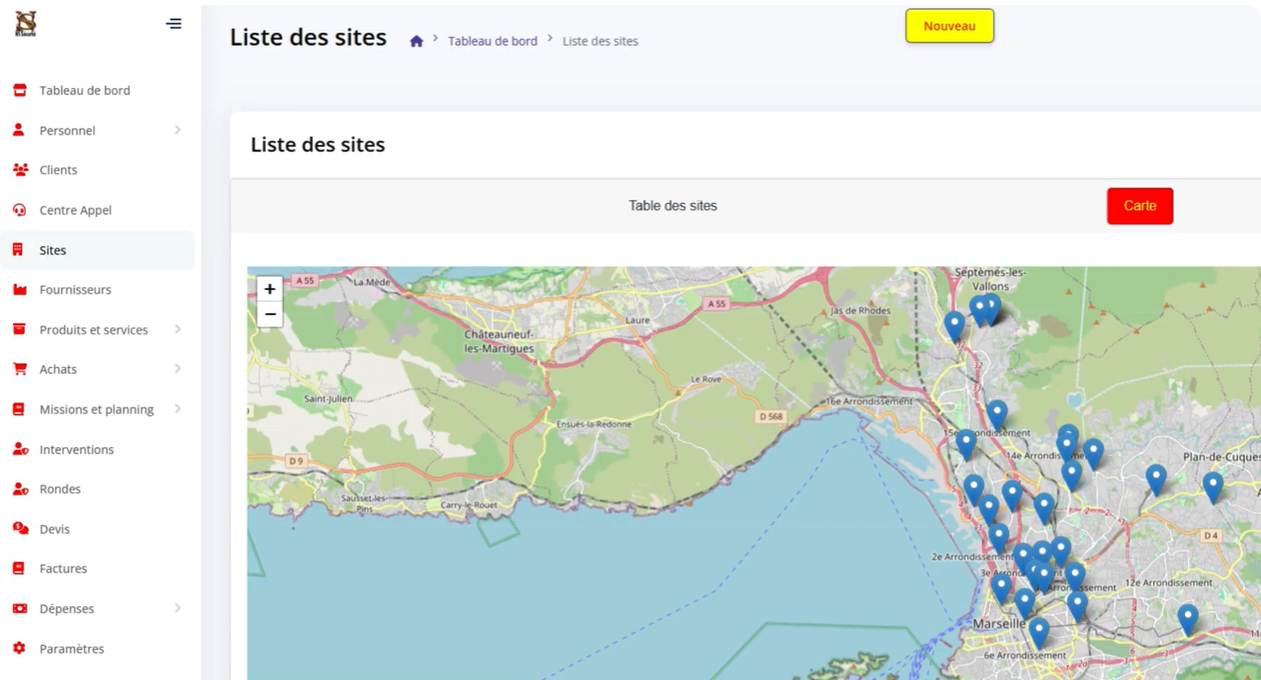Expand the Dépenses submenu arrow
The image size is (1261, 680).
(178, 608)
